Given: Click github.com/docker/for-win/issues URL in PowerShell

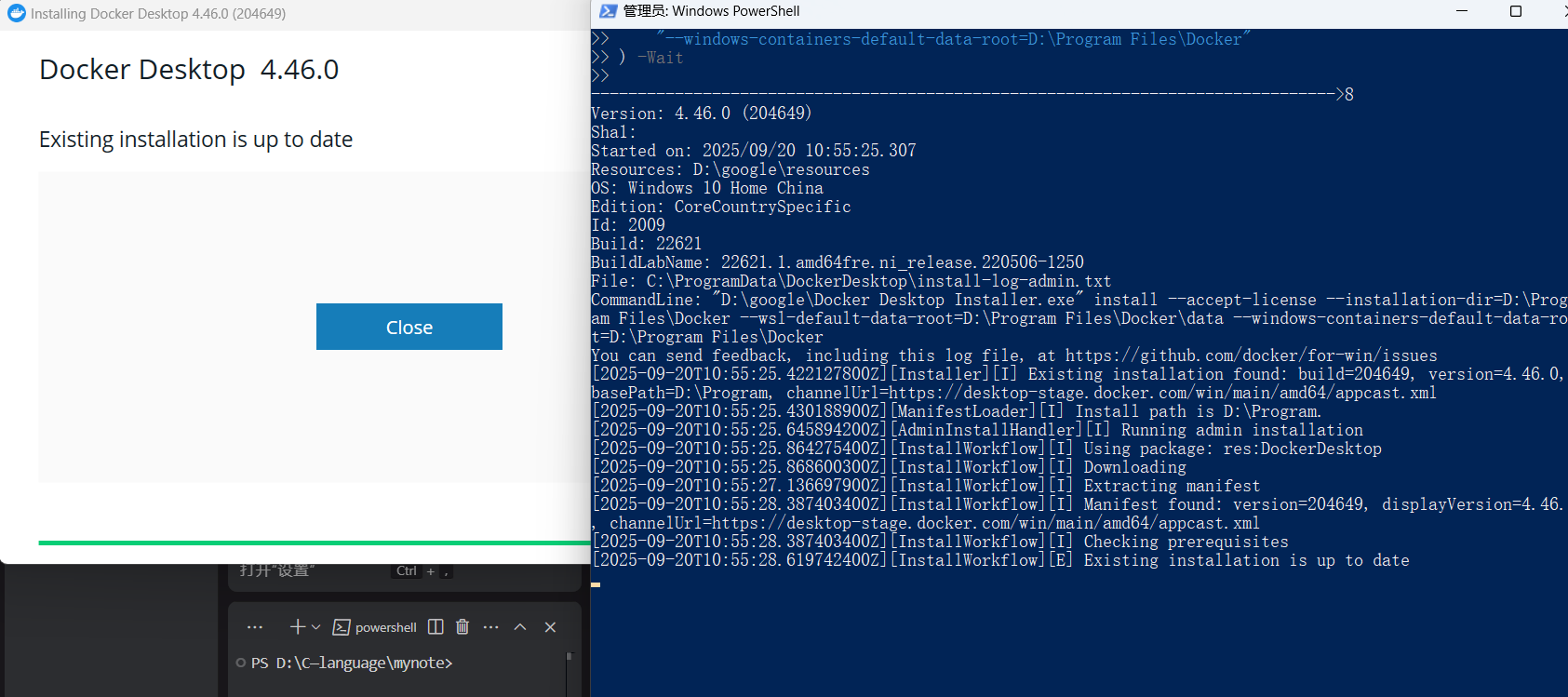Looking at the screenshot, I should [x=1251, y=355].
